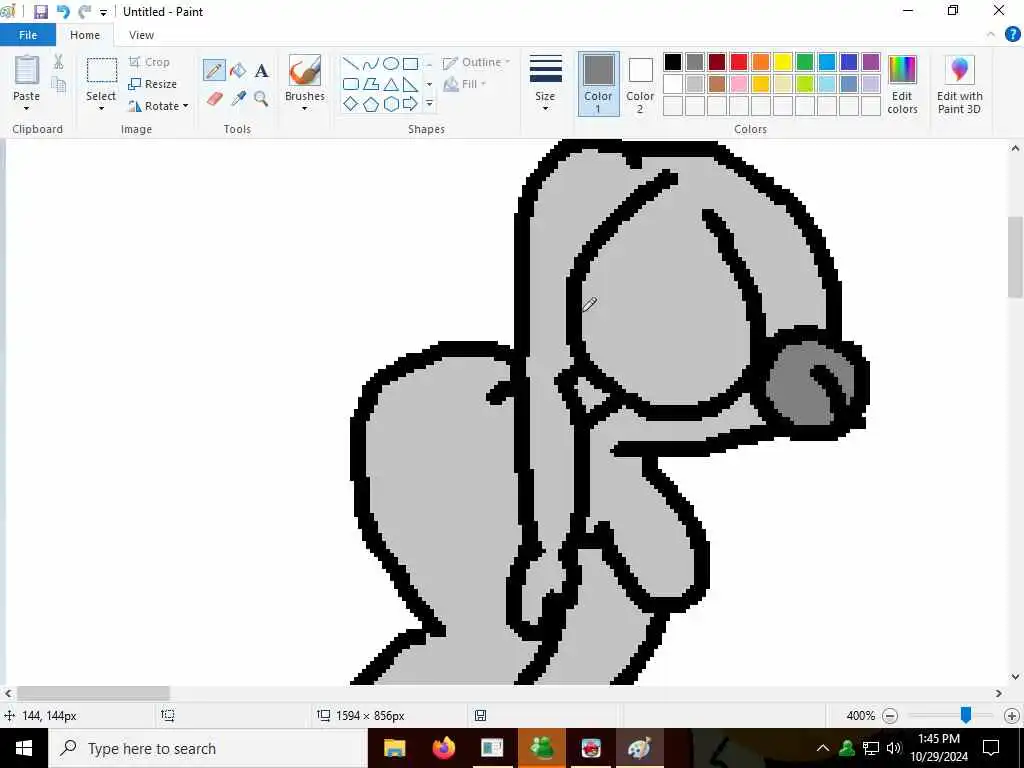Choose the Right arrow shape
Image resolution: width=1024 pixels, height=768 pixels.
click(x=410, y=104)
